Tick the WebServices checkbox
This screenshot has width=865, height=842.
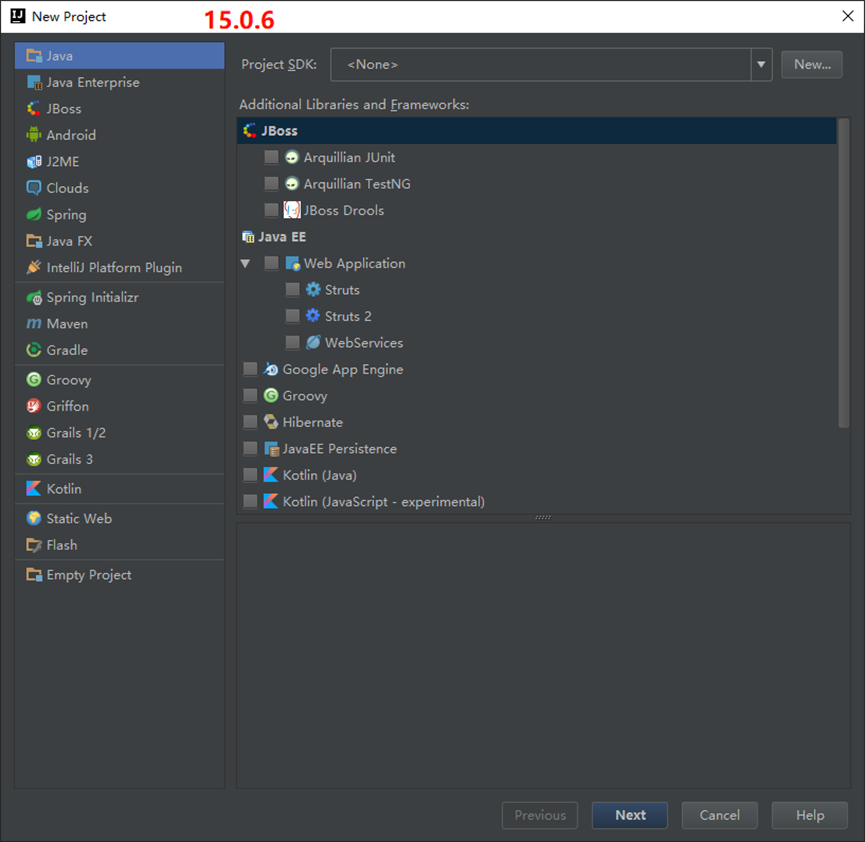292,343
